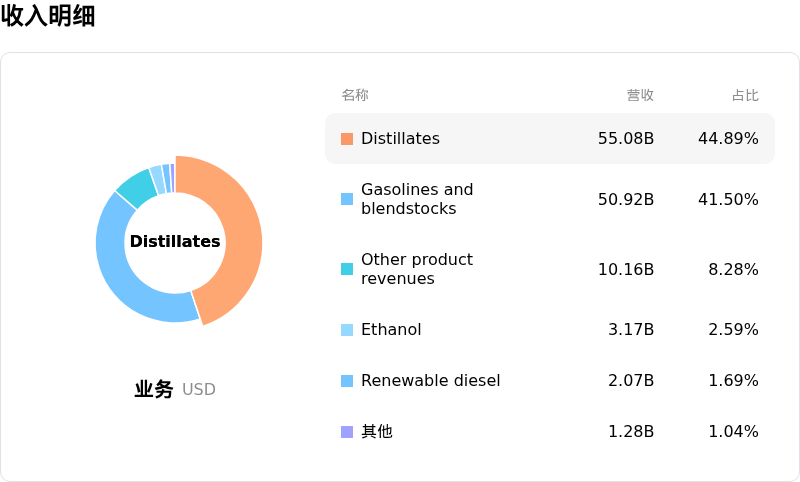The width and height of the screenshot is (800, 482).
Task: Click the Renewable diesel row name
Action: (431, 380)
